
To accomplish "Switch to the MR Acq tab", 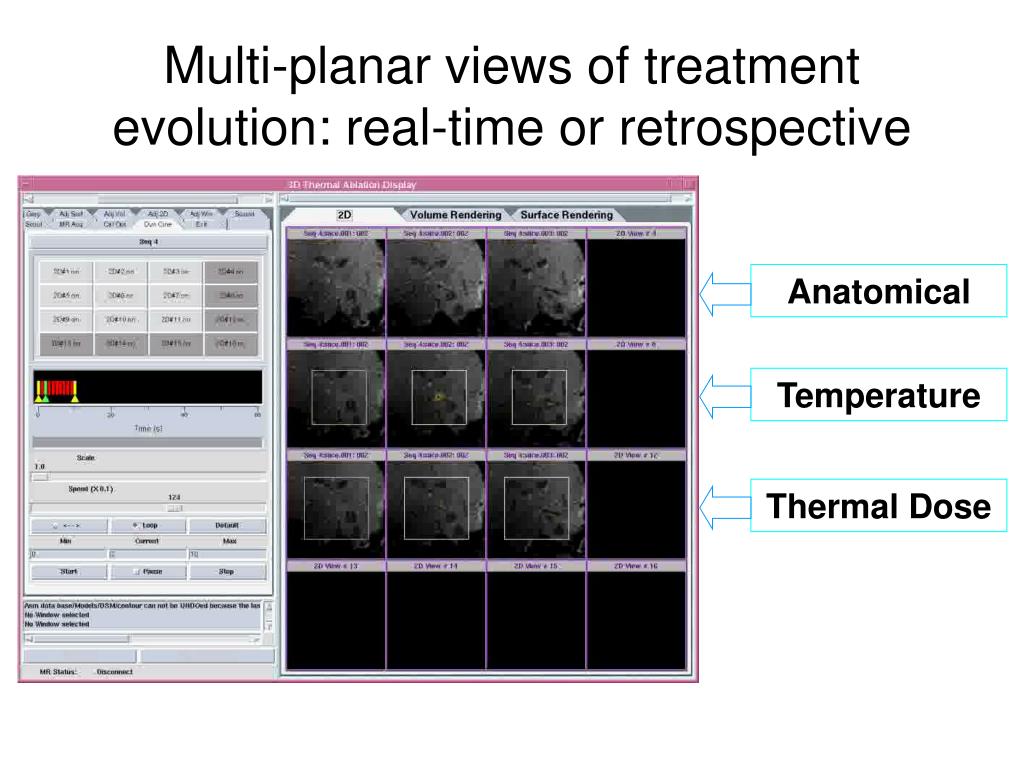I will (x=71, y=224).
